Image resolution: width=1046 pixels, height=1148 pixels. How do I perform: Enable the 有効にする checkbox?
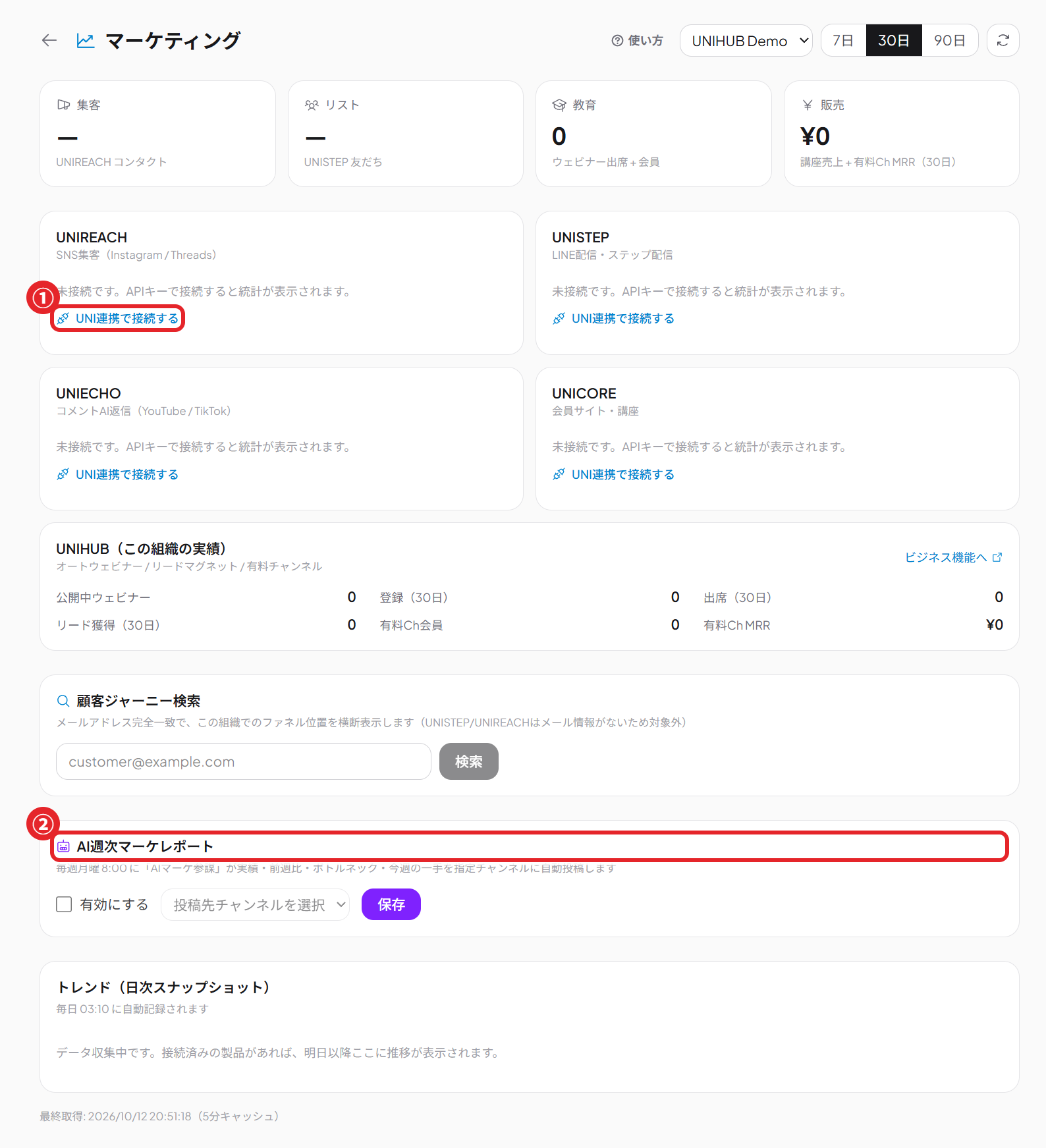tap(64, 904)
